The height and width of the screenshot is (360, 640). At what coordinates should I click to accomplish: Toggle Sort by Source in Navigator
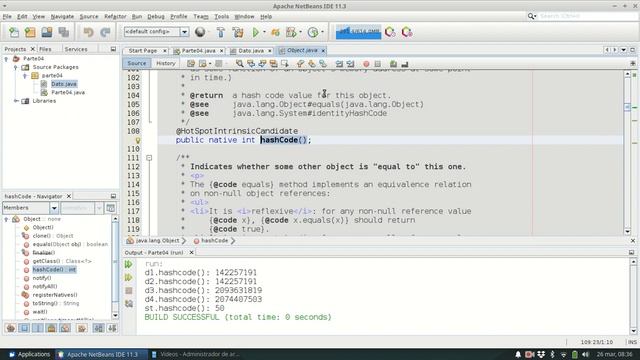click(x=112, y=328)
